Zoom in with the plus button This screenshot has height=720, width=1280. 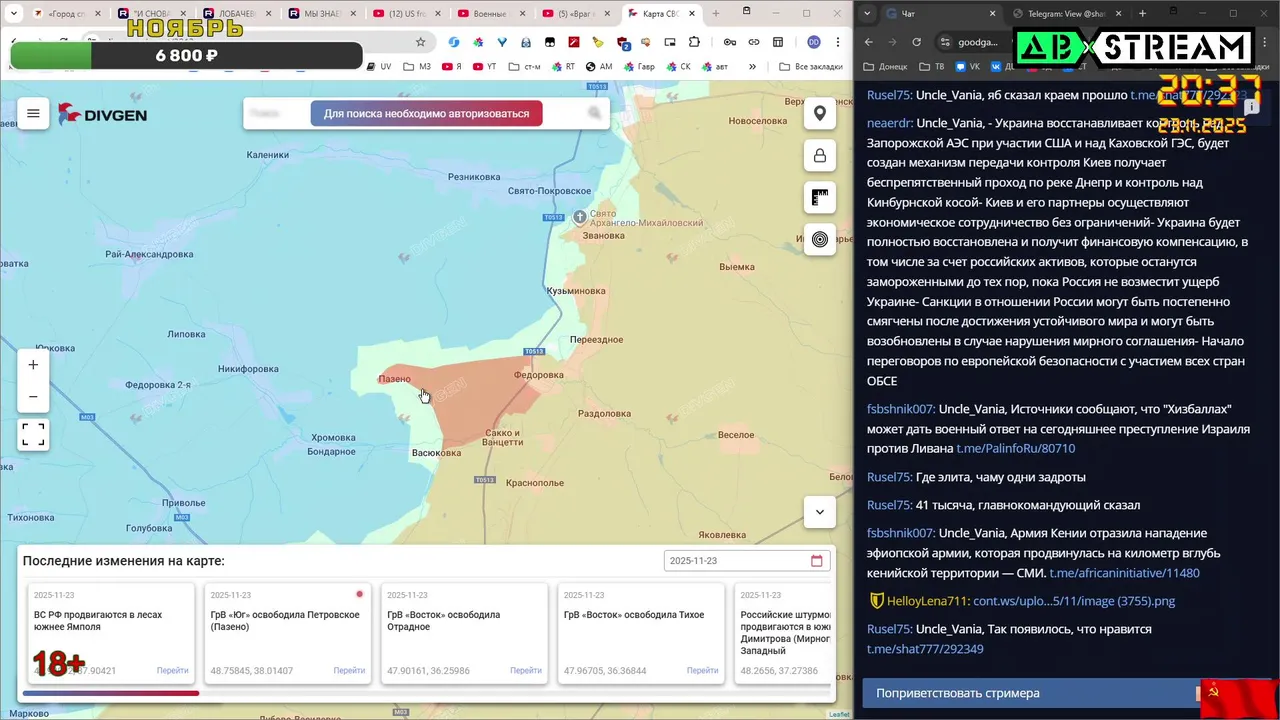33,365
